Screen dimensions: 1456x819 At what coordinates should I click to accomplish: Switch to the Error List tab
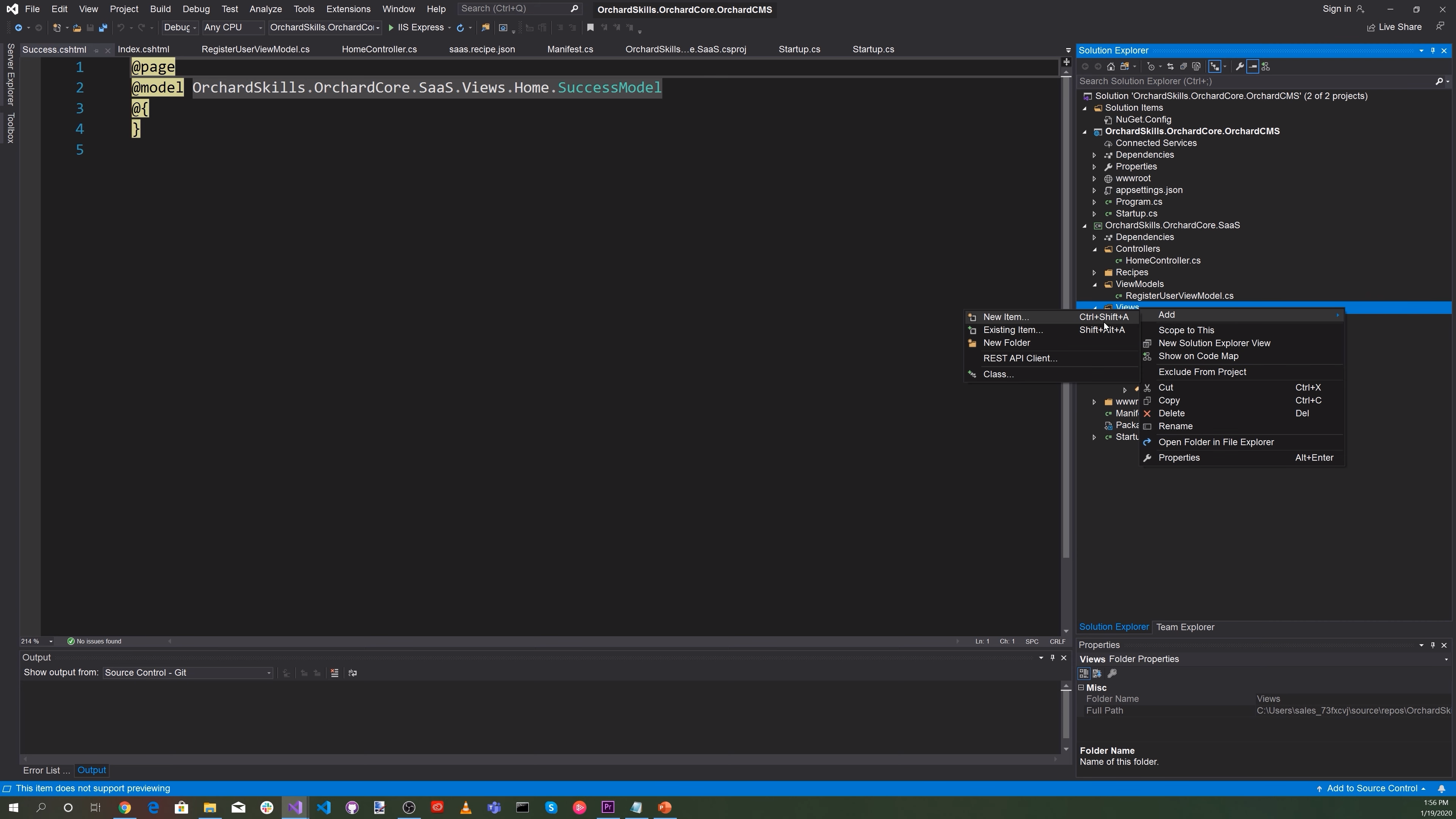point(46,770)
